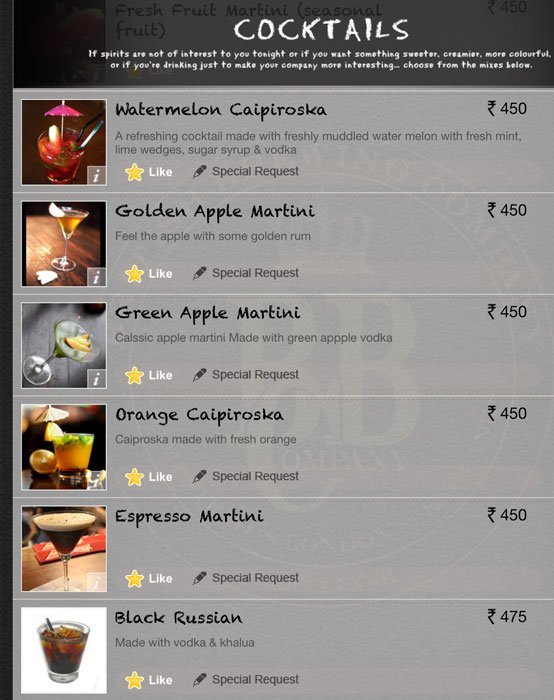Click the pencil icon for Watermelon Caipiroska
Viewport: 554px width, 700px height.
pos(200,171)
